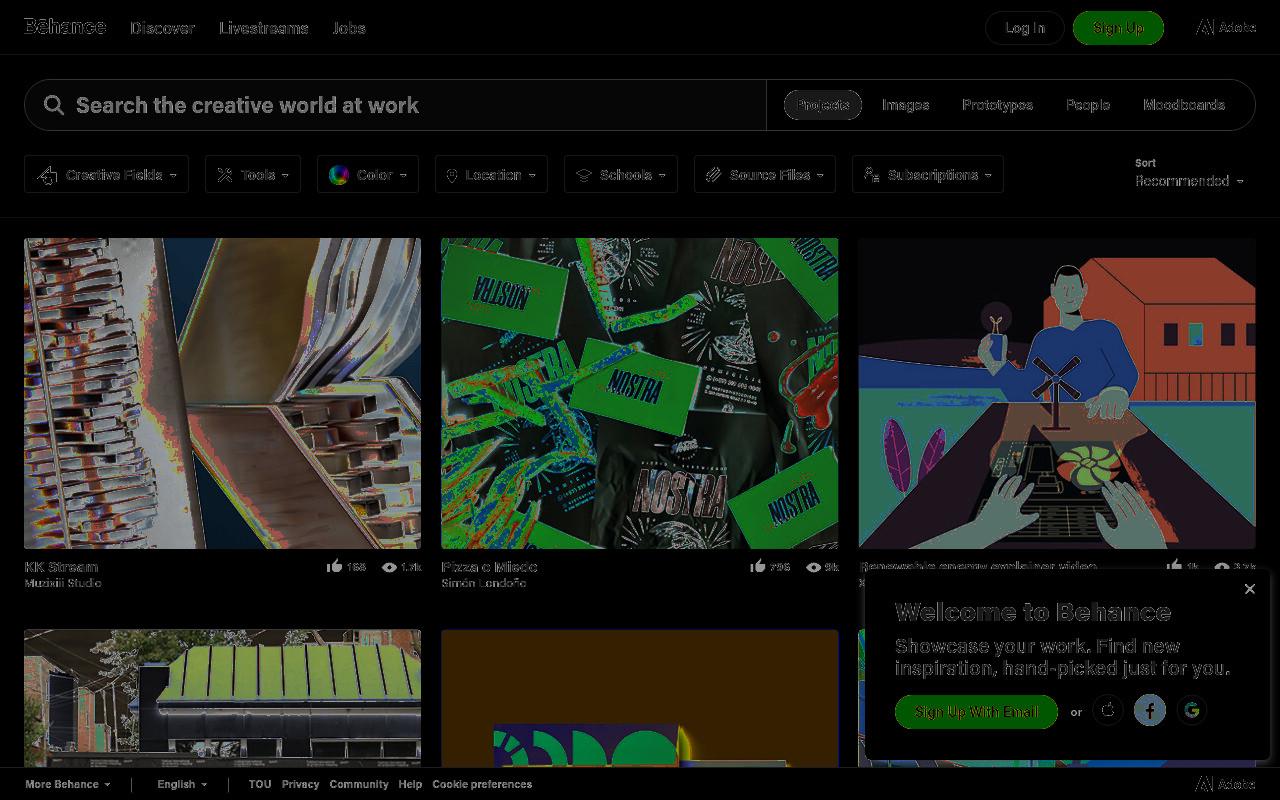Open the Help footer link
Image resolution: width=1280 pixels, height=800 pixels.
pyautogui.click(x=410, y=784)
